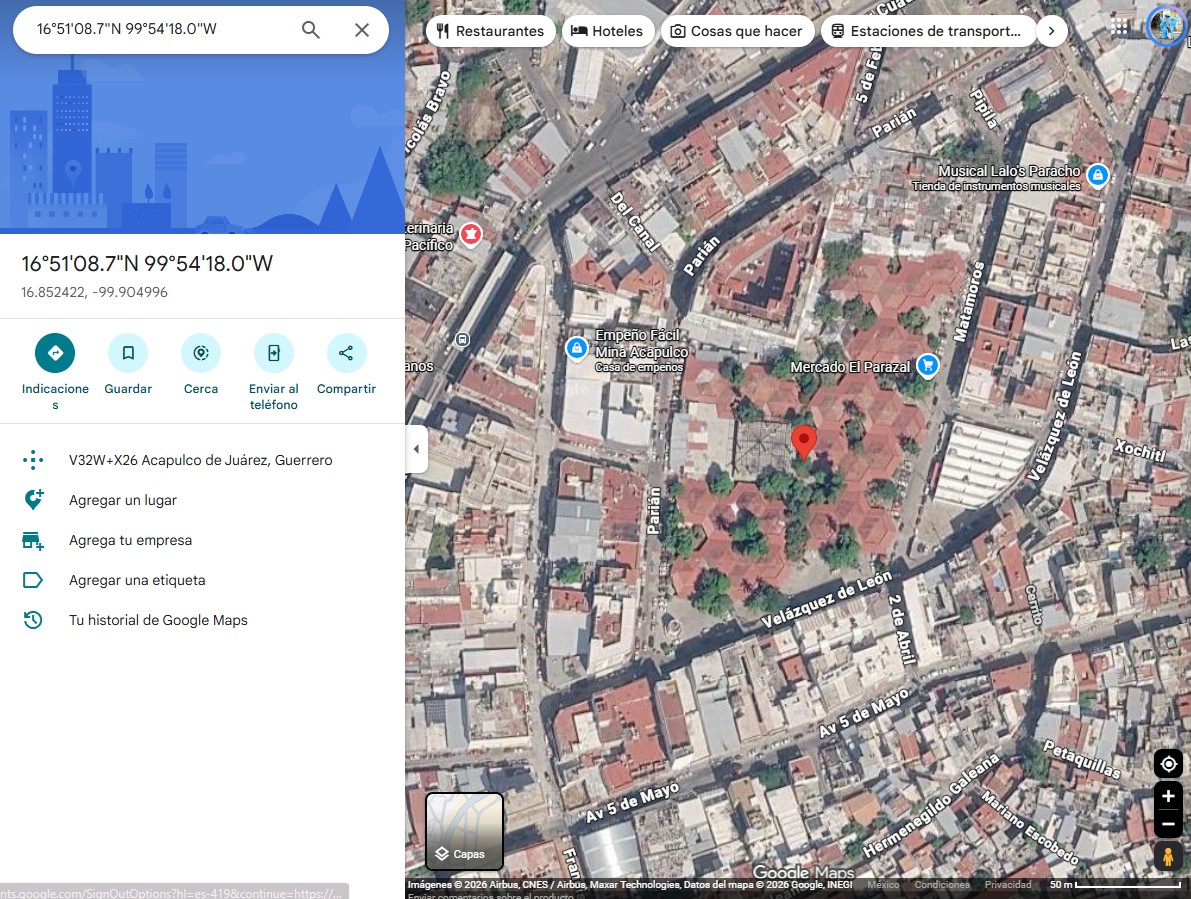Open Tu historial de Google Maps
Screen dimensions: 1191x899
[201, 620]
